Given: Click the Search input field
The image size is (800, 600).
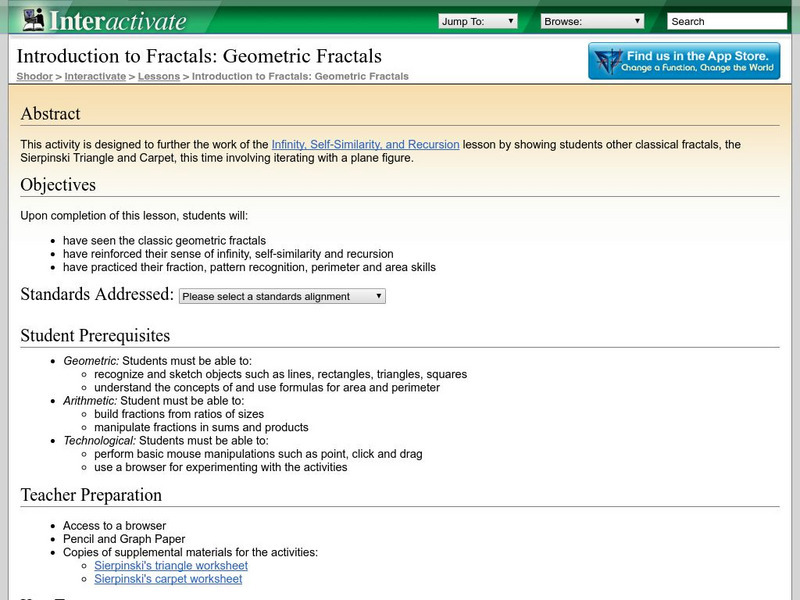Looking at the screenshot, I should pyautogui.click(x=726, y=21).
